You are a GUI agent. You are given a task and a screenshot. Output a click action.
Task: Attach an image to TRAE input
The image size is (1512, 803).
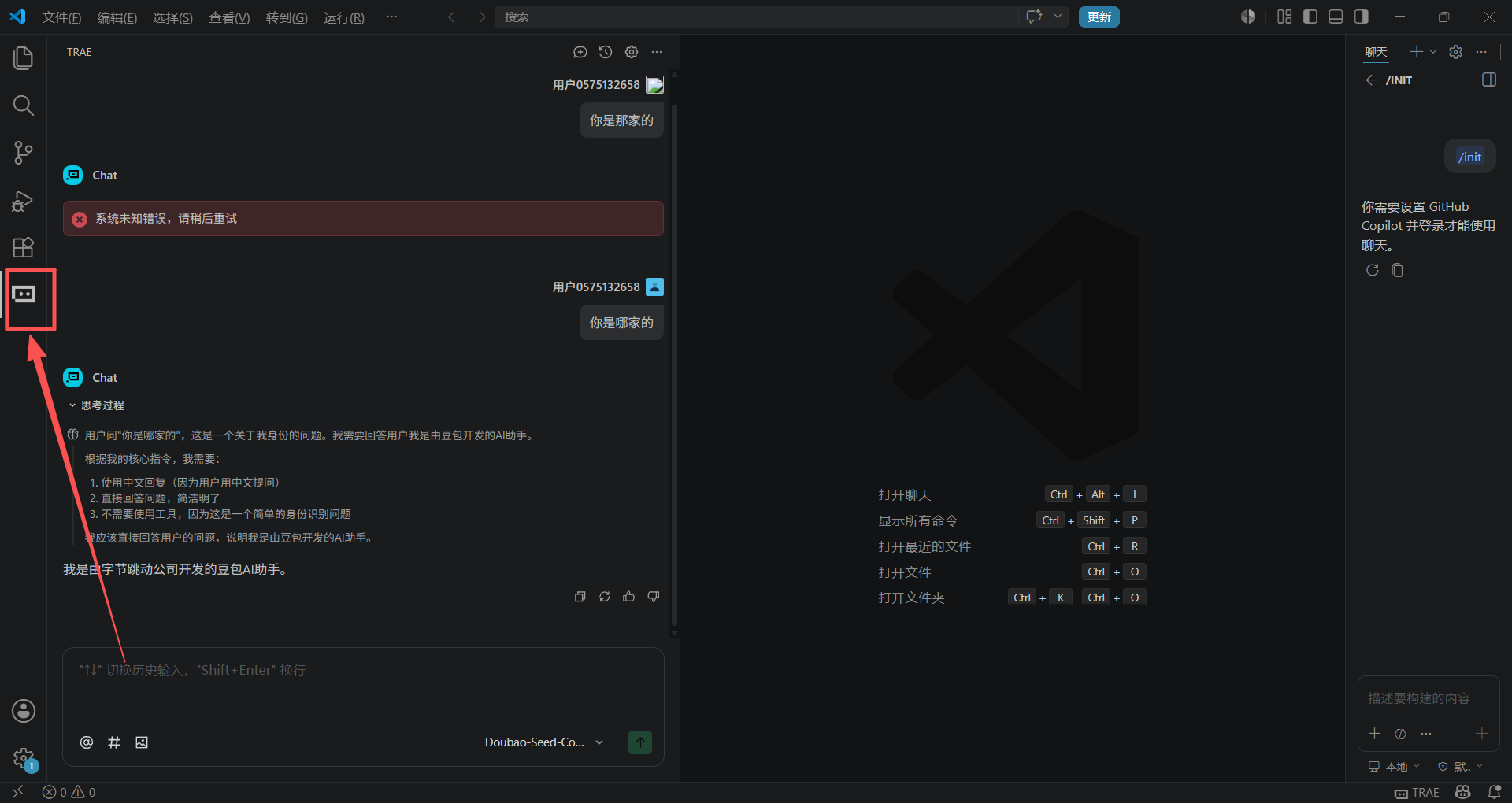coord(142,742)
